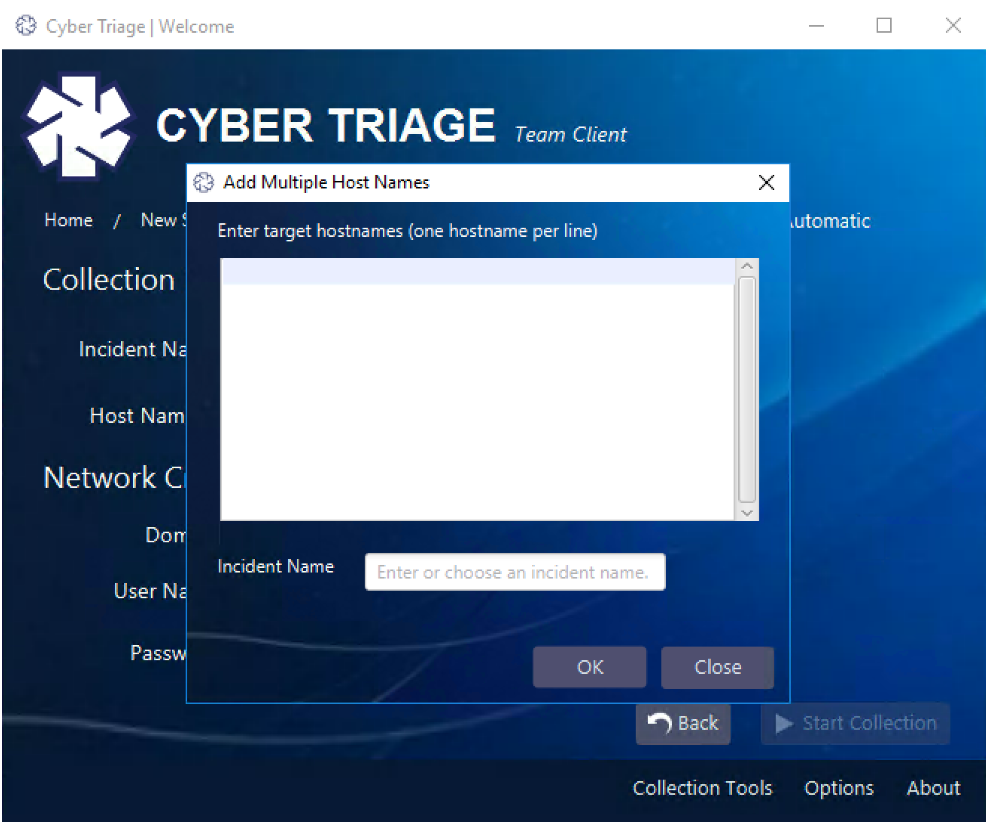Open Collection Tools in the bottom bar
This screenshot has height=822, width=986.
click(x=702, y=788)
